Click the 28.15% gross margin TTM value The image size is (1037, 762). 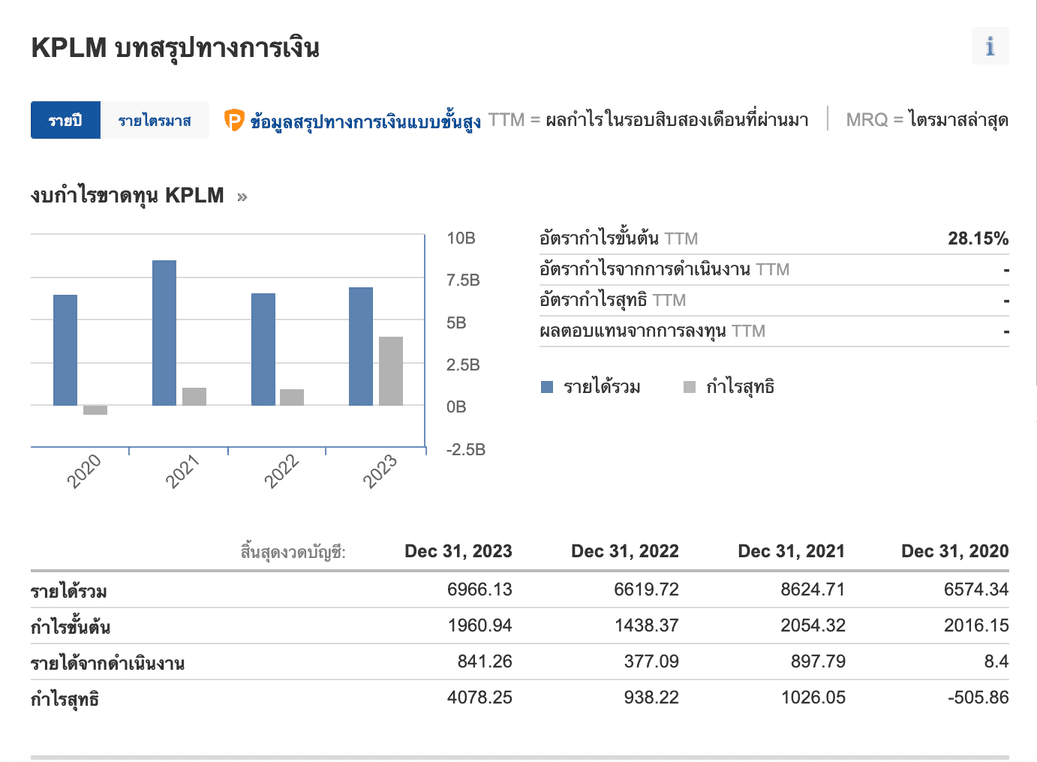(x=977, y=239)
